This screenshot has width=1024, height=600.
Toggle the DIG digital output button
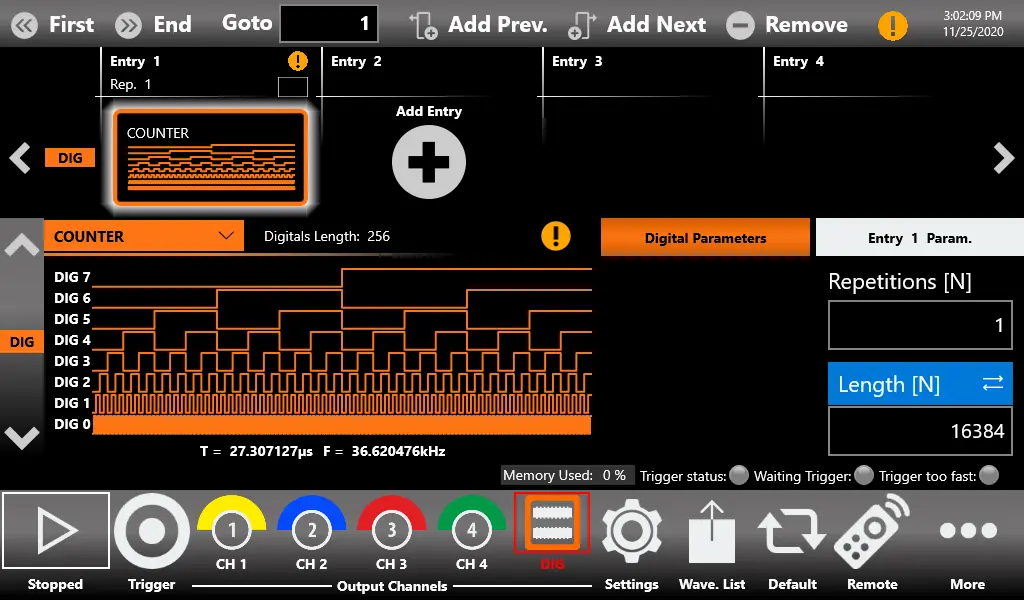552,525
